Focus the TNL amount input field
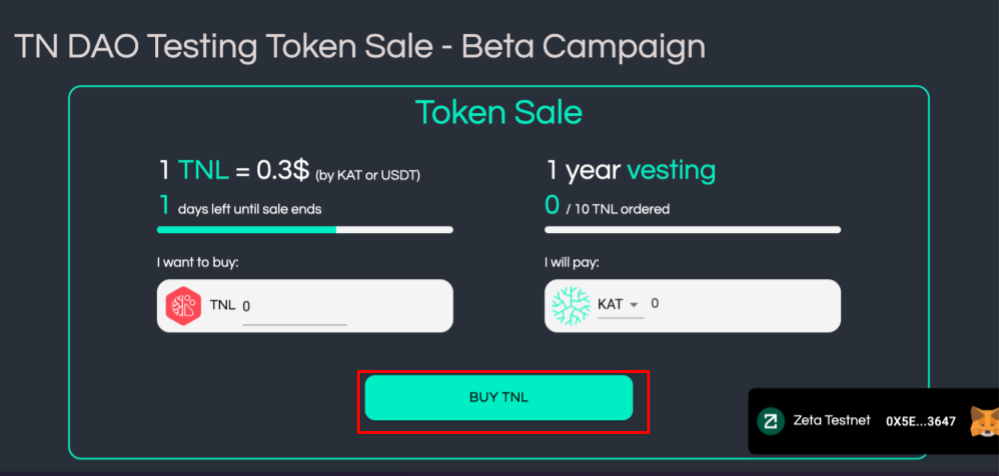The height and width of the screenshot is (476, 999). tap(294, 306)
